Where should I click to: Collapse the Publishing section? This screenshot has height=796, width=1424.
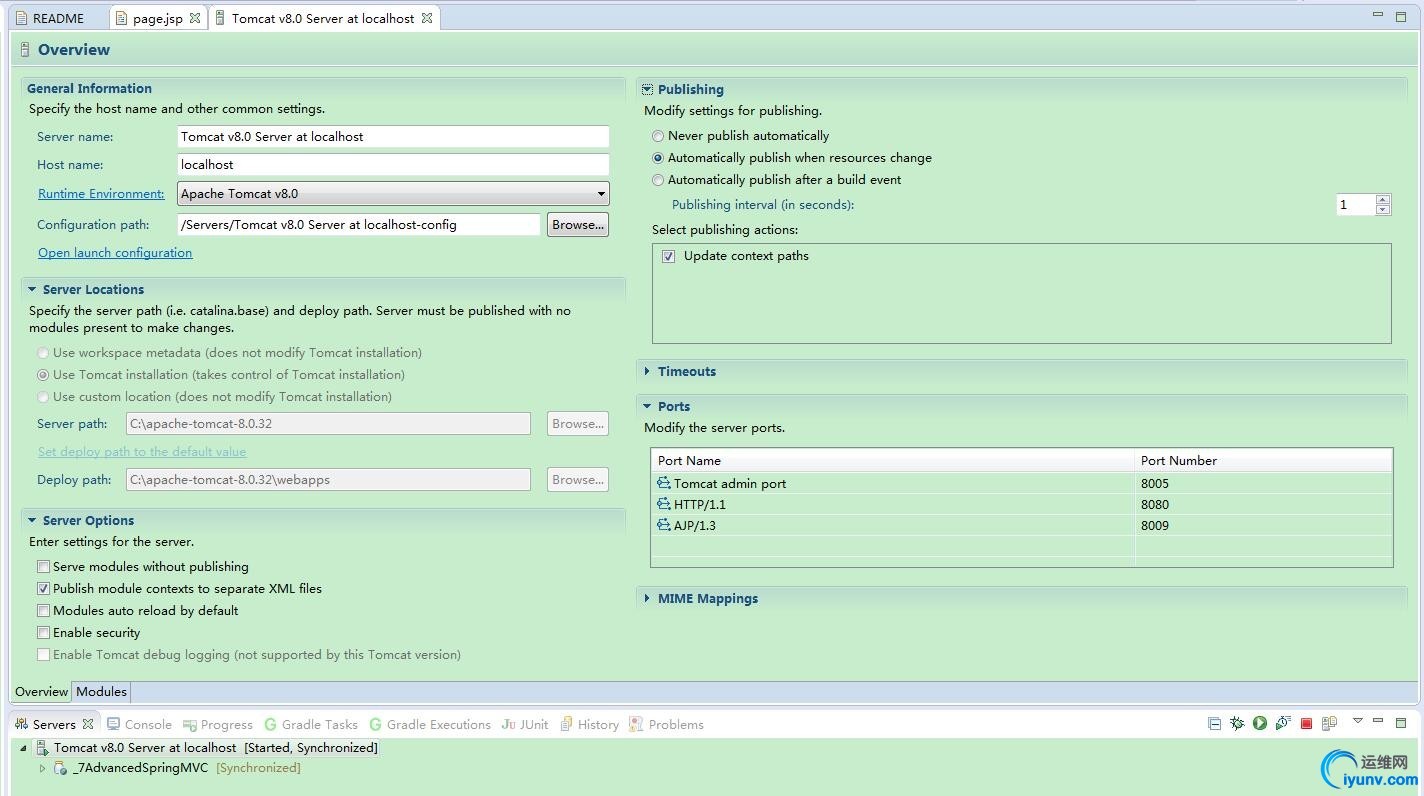[x=647, y=89]
